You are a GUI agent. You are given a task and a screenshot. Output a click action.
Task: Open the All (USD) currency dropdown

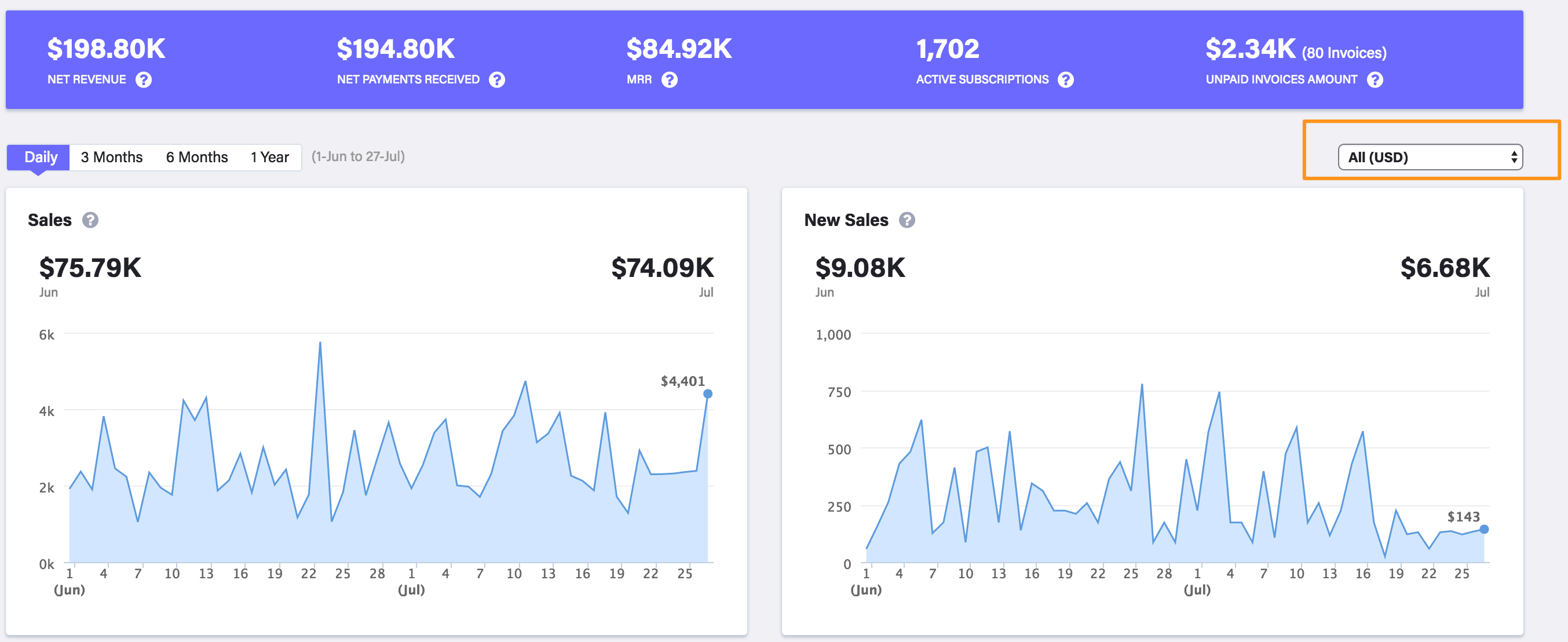click(x=1430, y=157)
